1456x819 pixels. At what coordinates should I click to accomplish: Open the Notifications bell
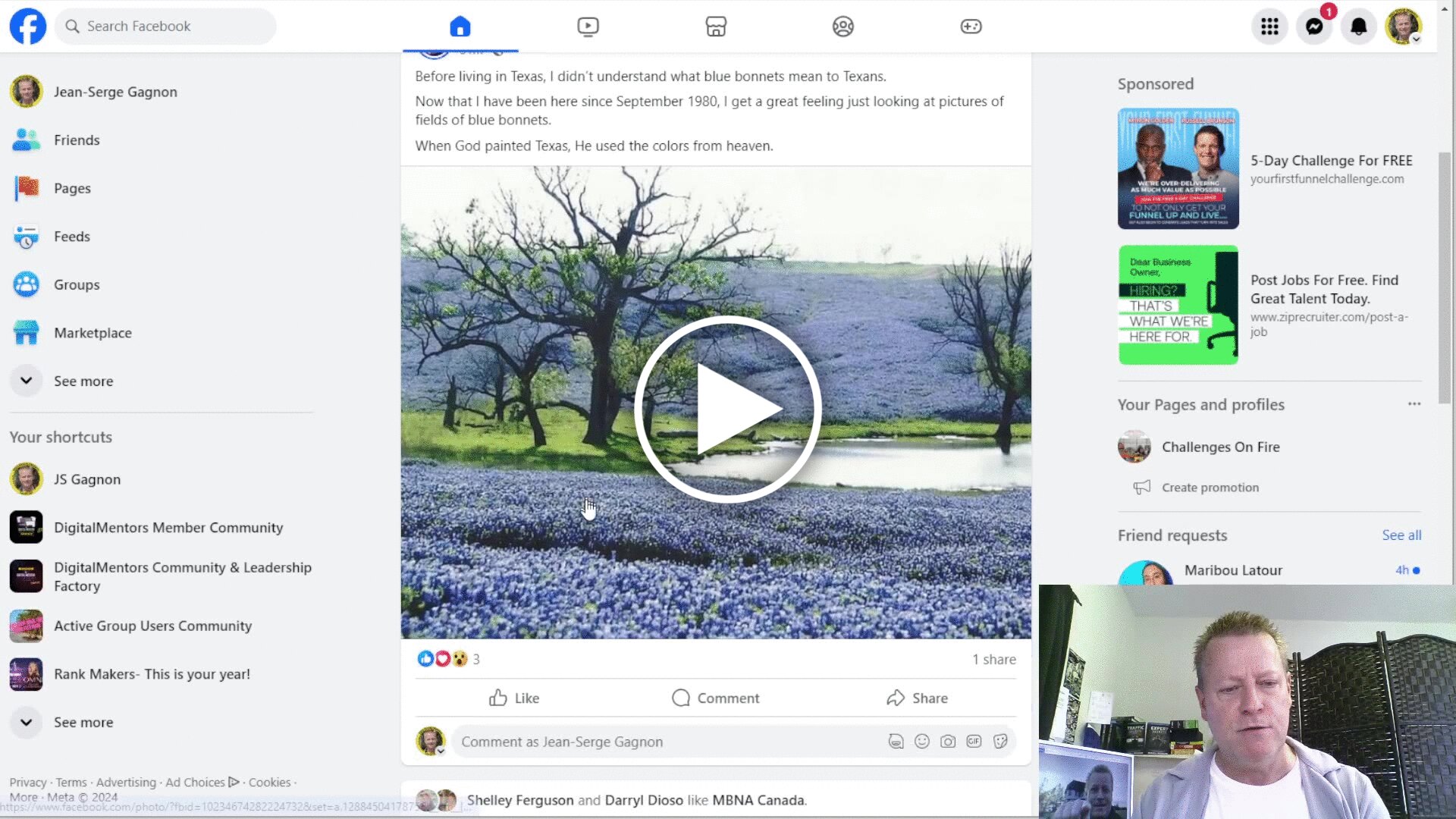pyautogui.click(x=1359, y=27)
